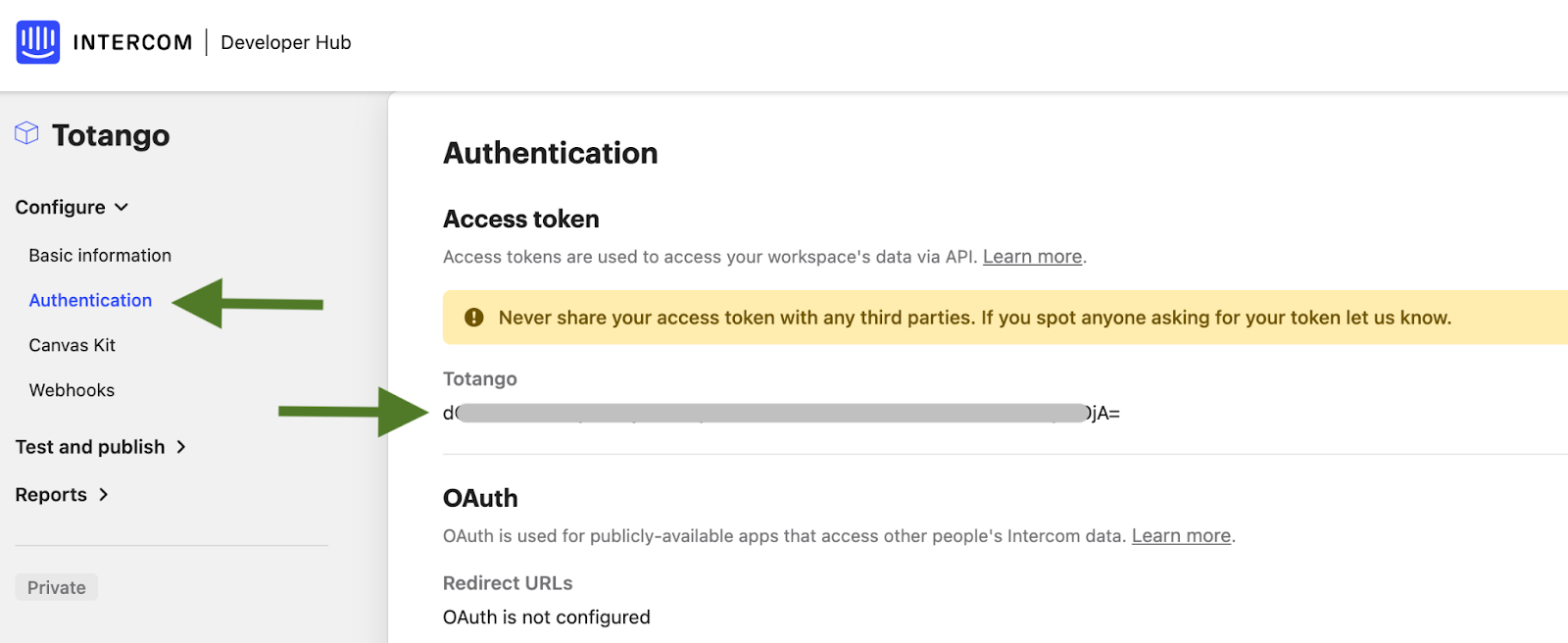Viewport: 1568px width, 643px height.
Task: Go to Webhooks settings
Action: click(72, 390)
